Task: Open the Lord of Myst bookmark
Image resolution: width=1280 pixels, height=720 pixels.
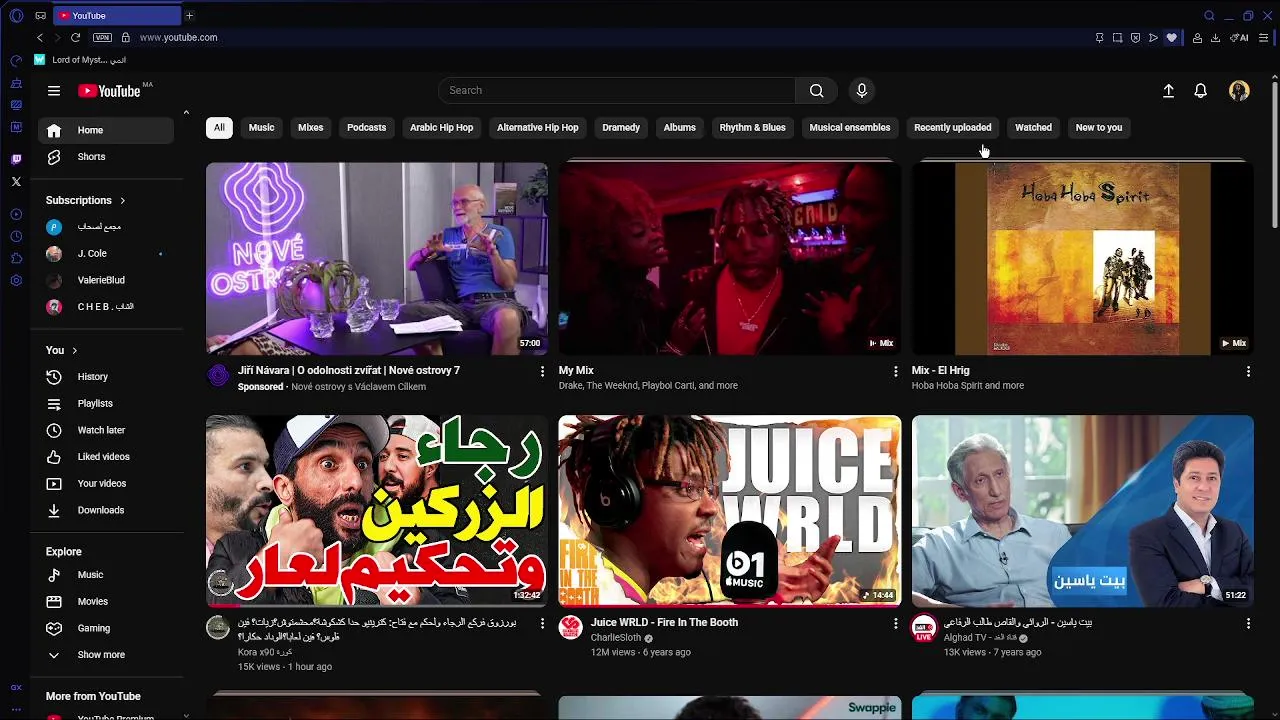Action: coord(80,60)
